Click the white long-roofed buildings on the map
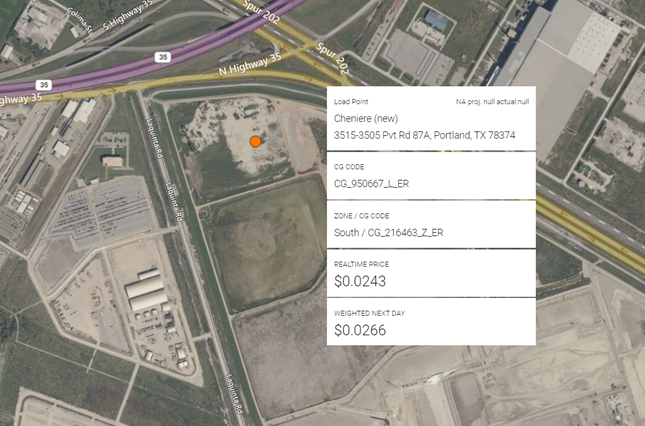The image size is (645, 426). pos(147,292)
